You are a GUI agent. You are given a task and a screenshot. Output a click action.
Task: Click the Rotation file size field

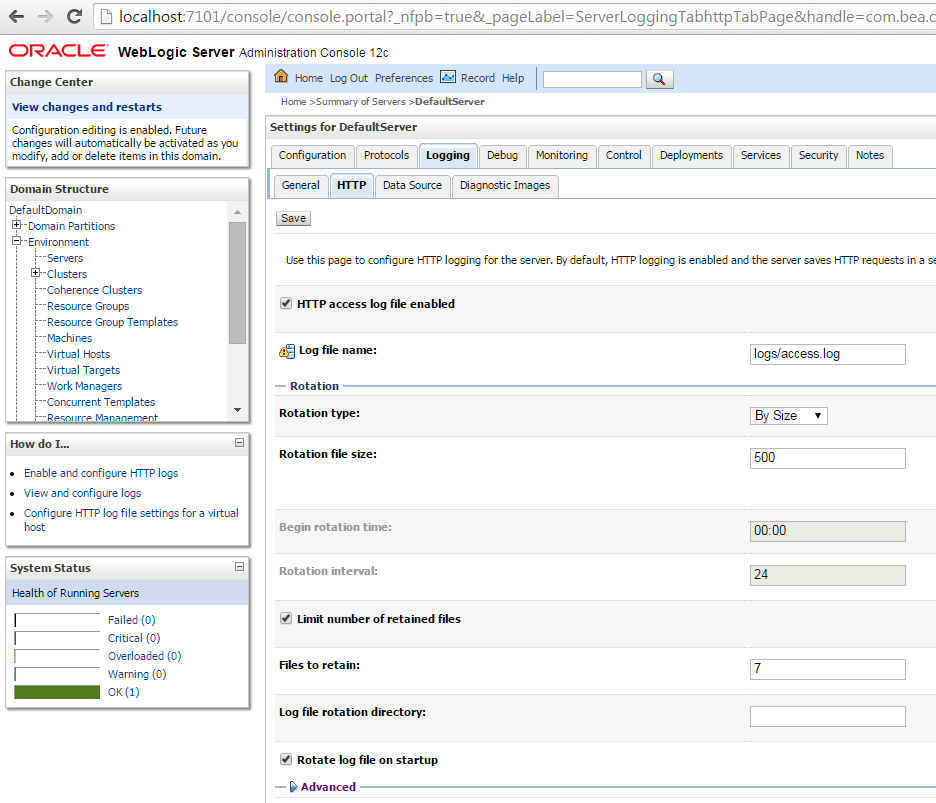(827, 458)
